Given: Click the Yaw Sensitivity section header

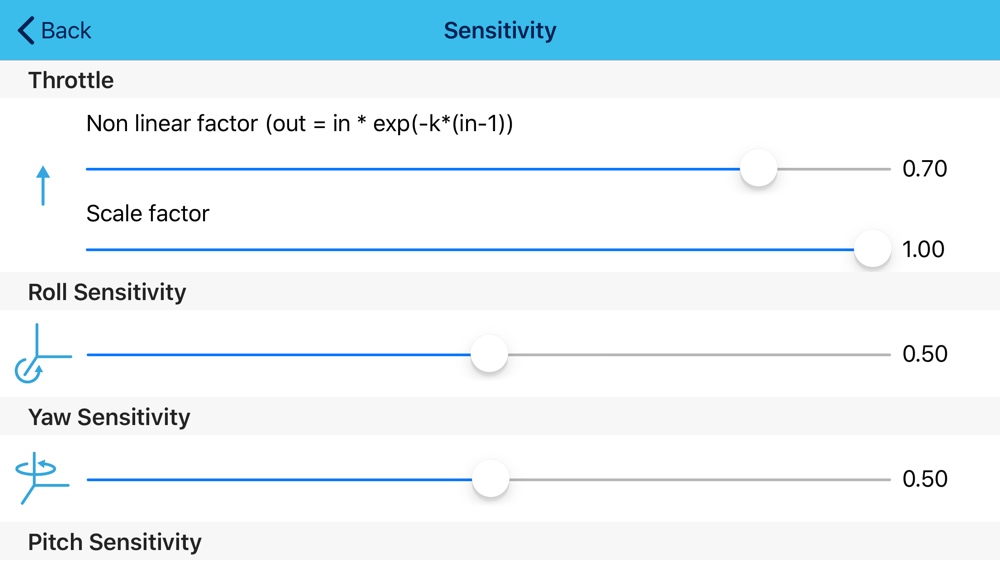Looking at the screenshot, I should (109, 417).
